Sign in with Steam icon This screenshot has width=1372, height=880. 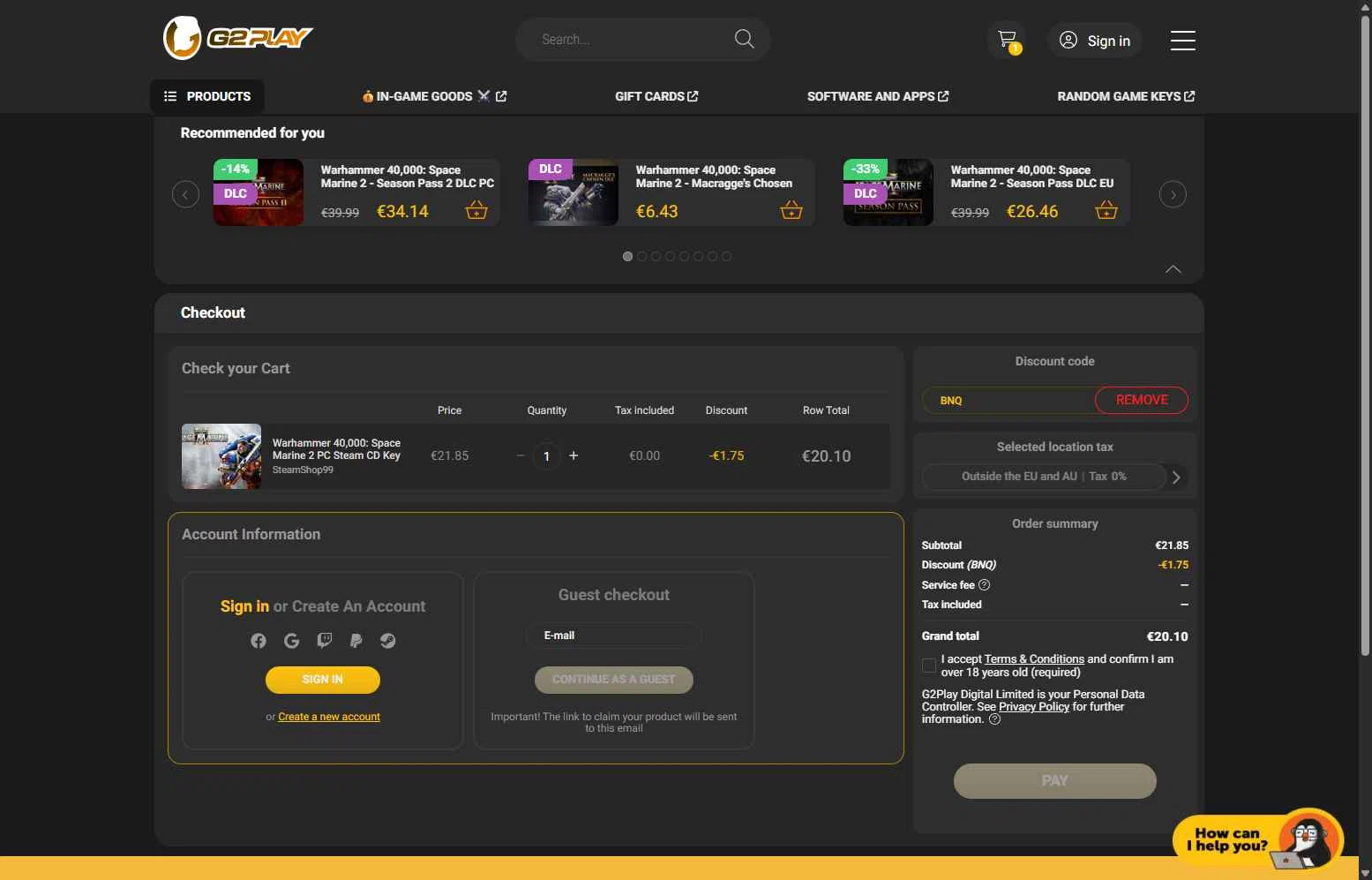coord(388,641)
